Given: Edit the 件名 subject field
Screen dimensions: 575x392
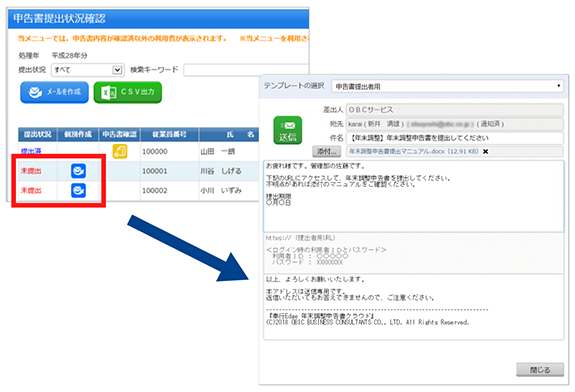Looking at the screenshot, I should tap(455, 138).
